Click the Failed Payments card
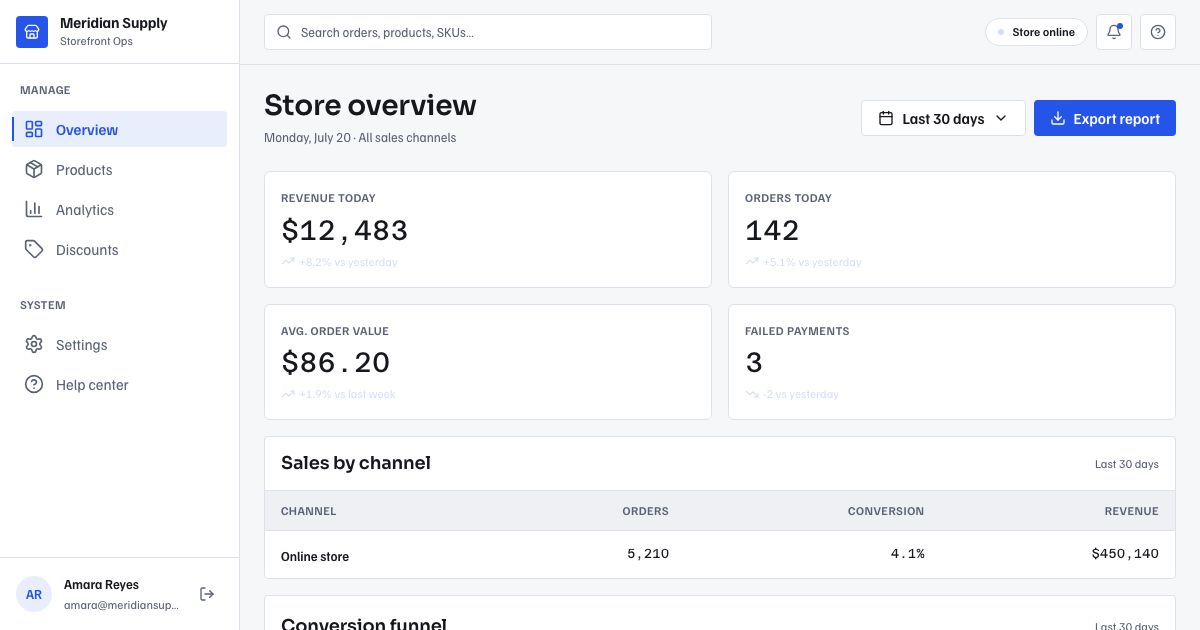 click(952, 362)
